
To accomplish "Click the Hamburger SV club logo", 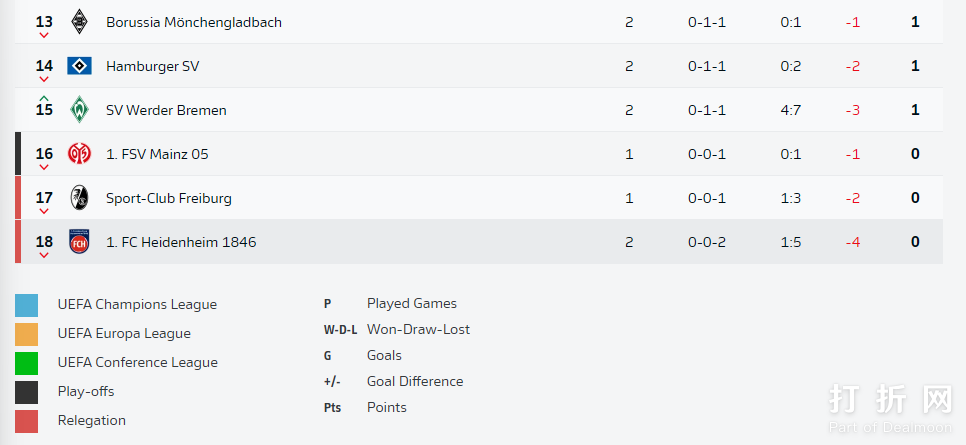I will pyautogui.click(x=79, y=66).
